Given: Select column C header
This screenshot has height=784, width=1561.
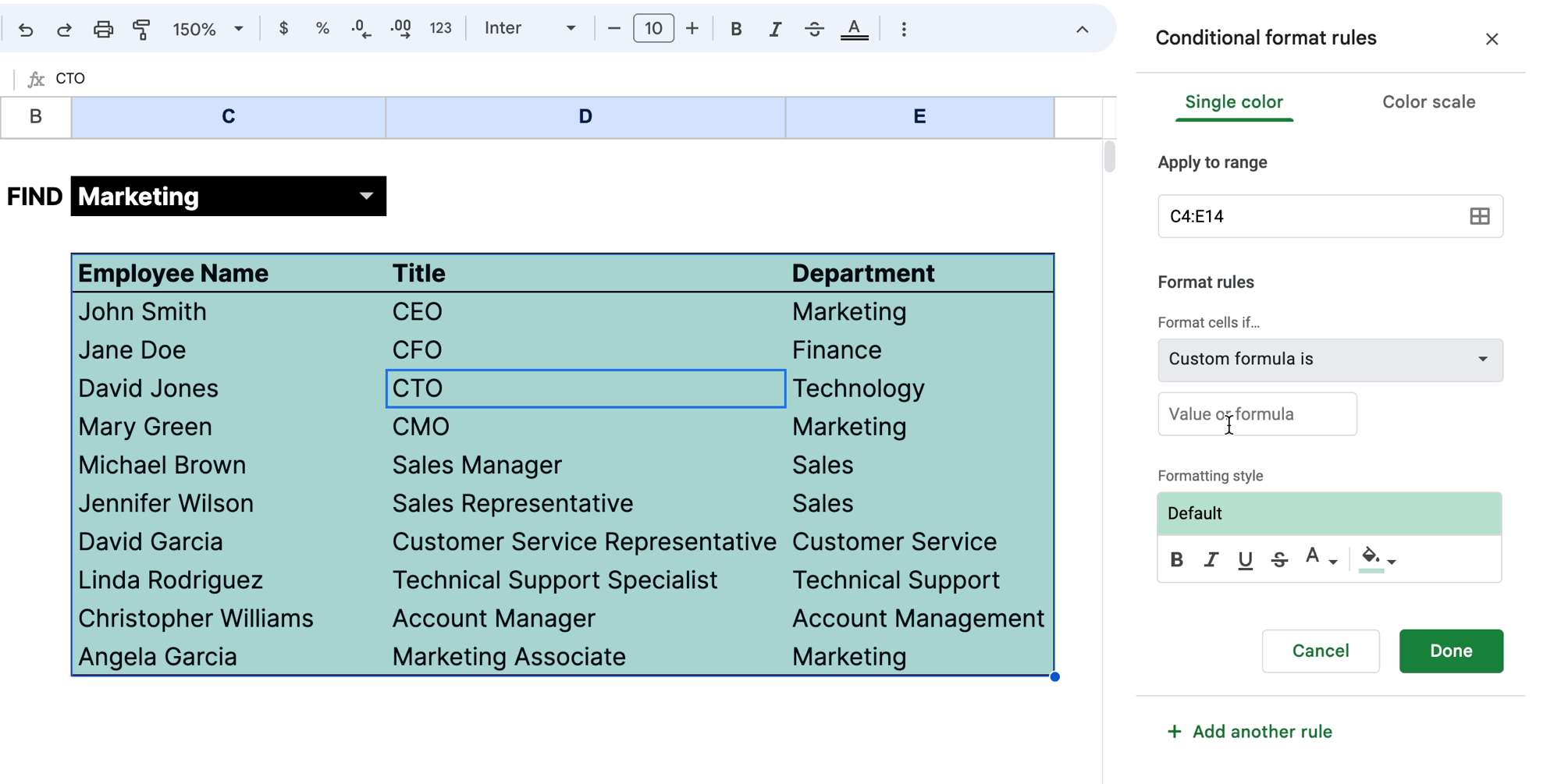Looking at the screenshot, I should tap(229, 117).
